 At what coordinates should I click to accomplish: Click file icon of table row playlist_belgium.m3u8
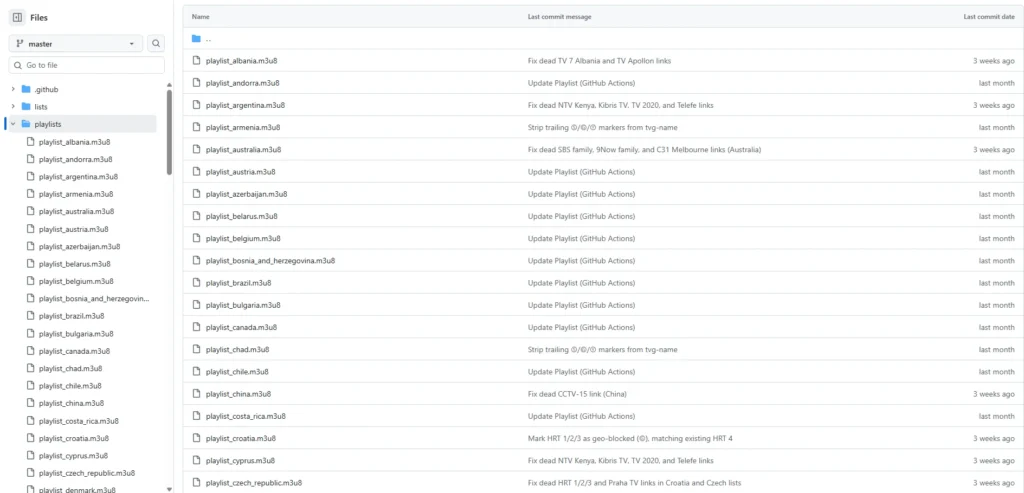(196, 238)
